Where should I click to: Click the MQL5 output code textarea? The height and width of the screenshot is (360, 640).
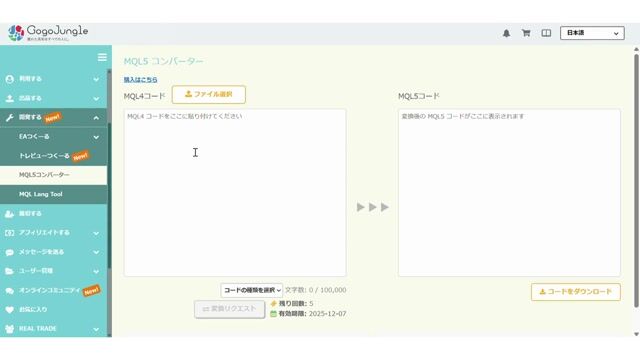click(509, 192)
